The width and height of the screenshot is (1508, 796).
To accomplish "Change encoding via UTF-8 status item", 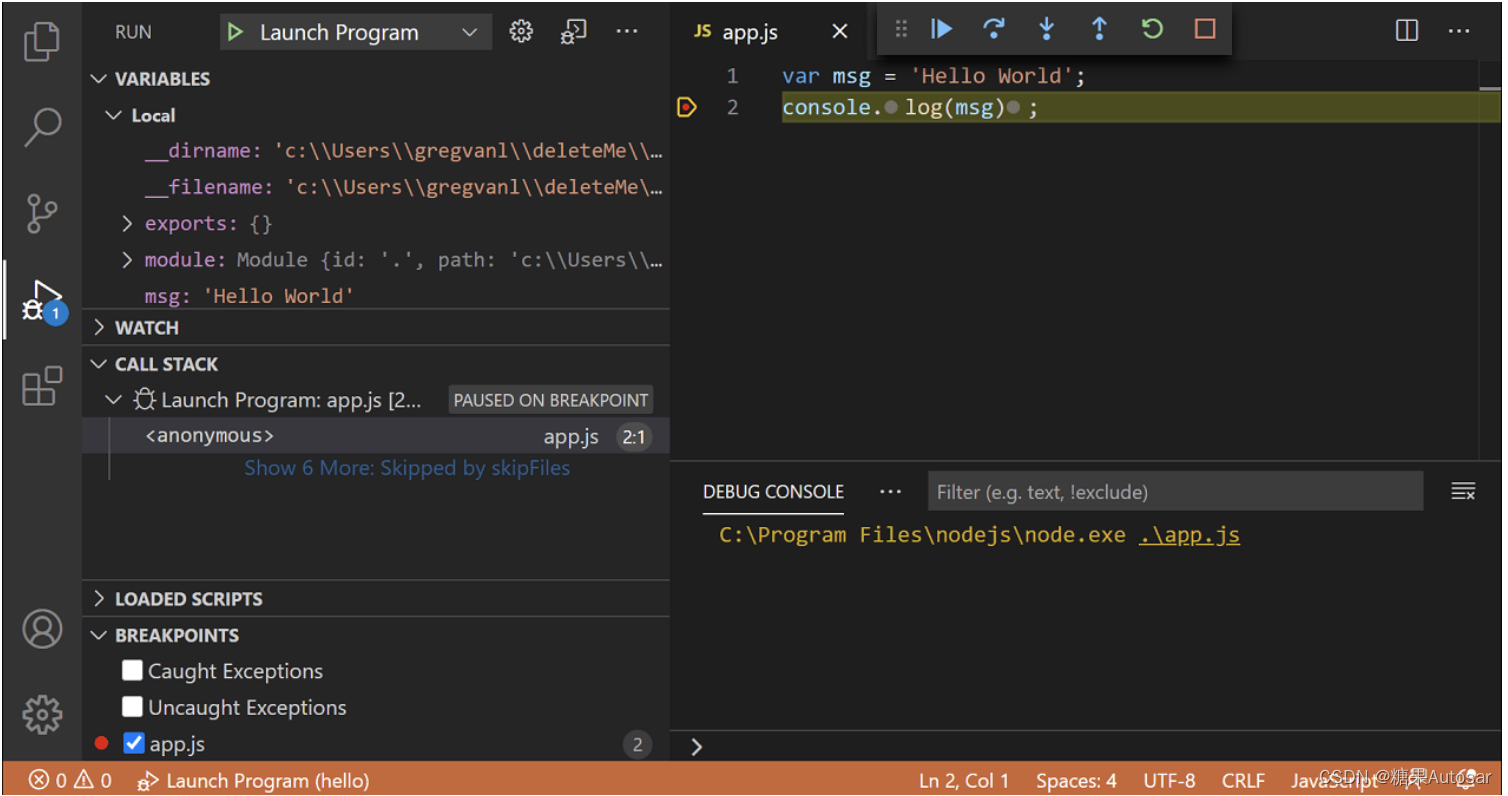I will (x=1169, y=781).
